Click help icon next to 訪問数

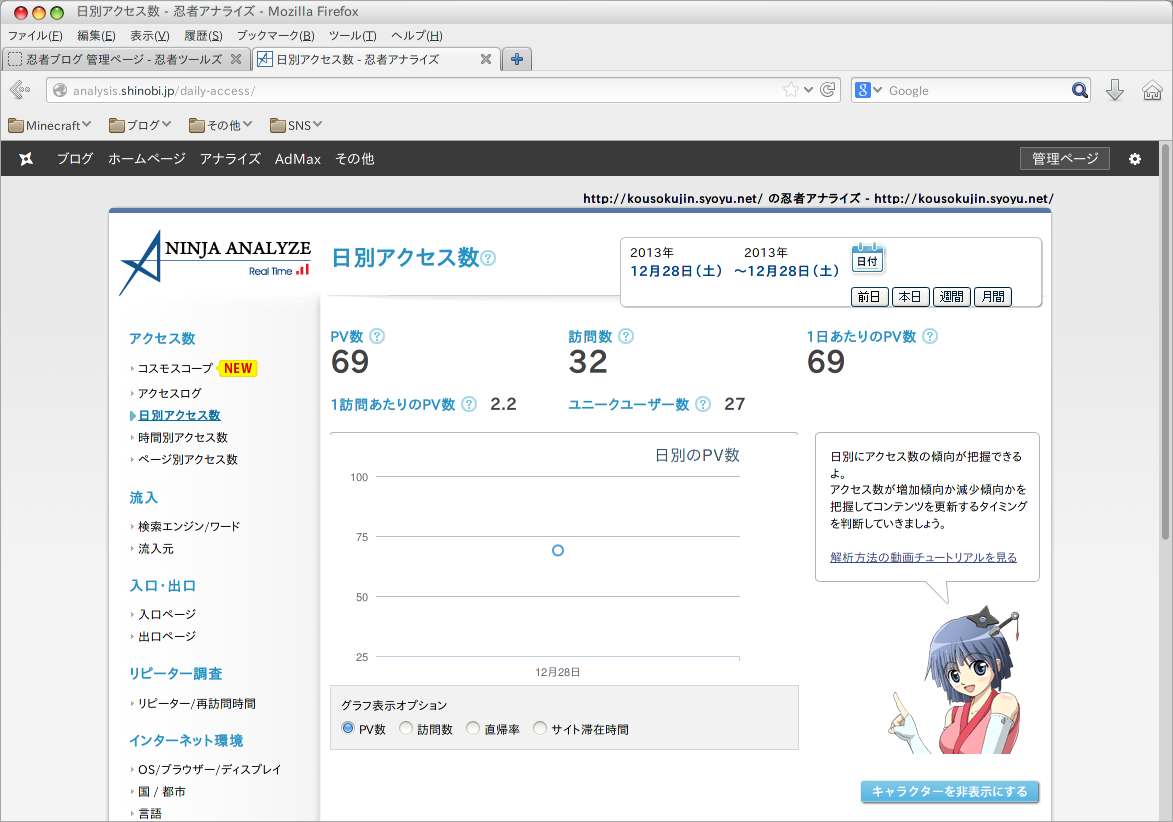626,336
